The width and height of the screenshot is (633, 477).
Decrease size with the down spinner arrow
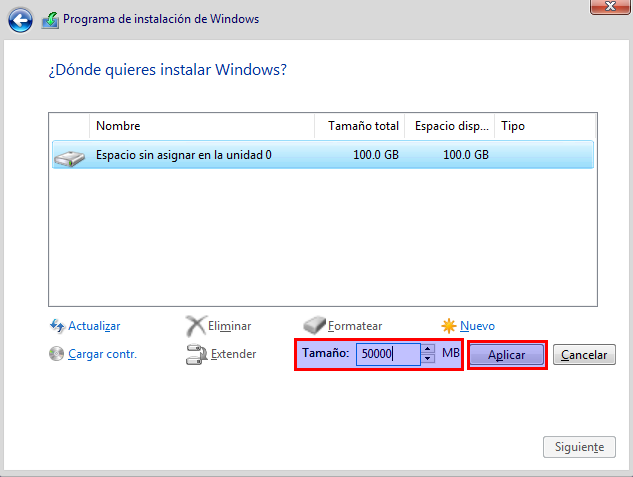click(428, 359)
